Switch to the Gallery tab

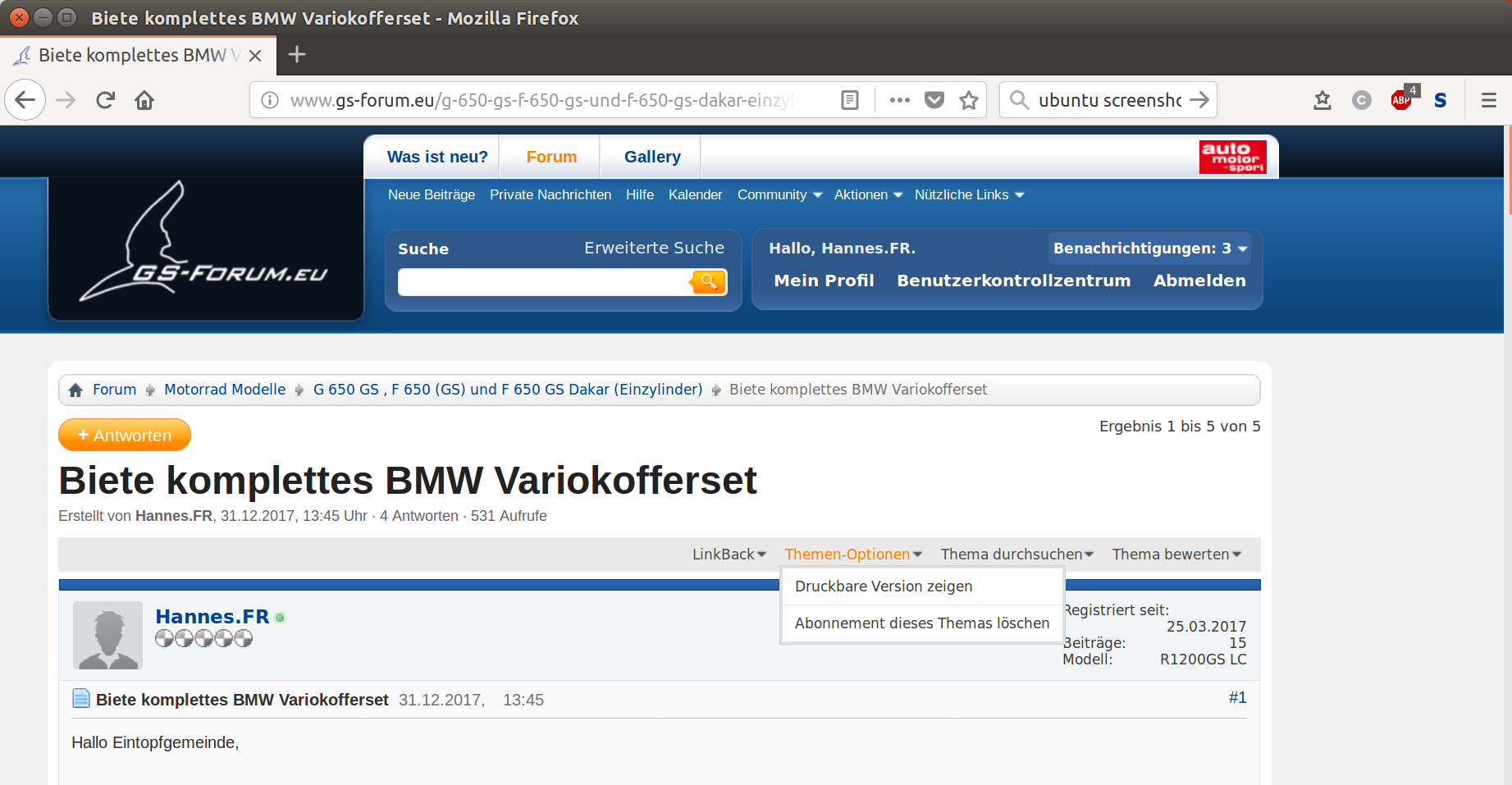[x=652, y=157]
